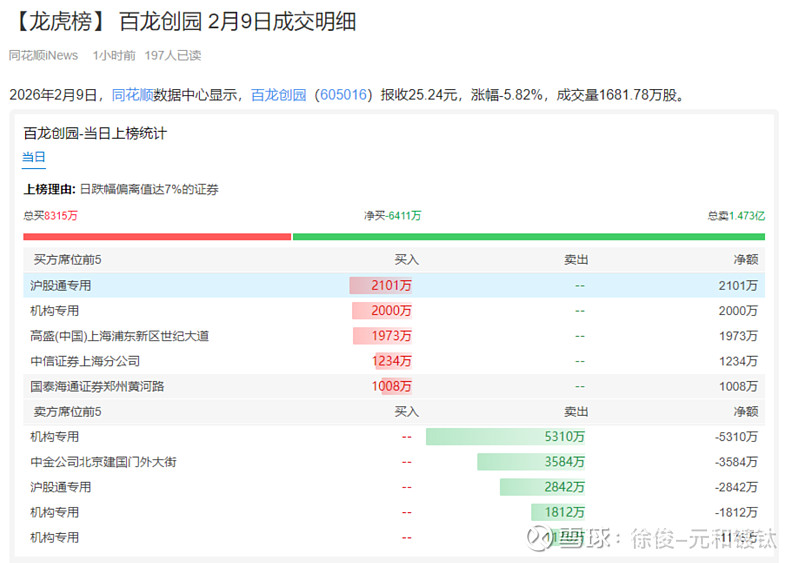Select the article title 百龙创园 2月9日成交明细
The image size is (800, 563).
point(237,21)
